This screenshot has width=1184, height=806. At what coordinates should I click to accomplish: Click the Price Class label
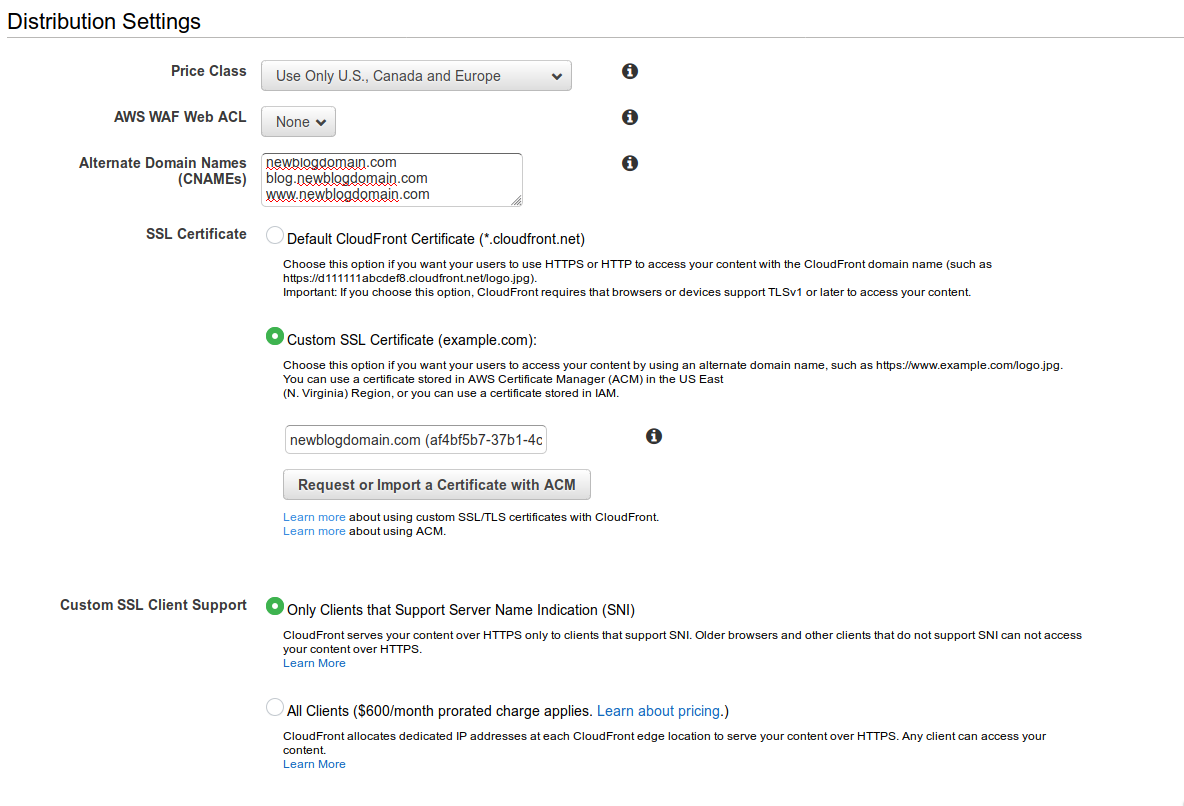208,71
